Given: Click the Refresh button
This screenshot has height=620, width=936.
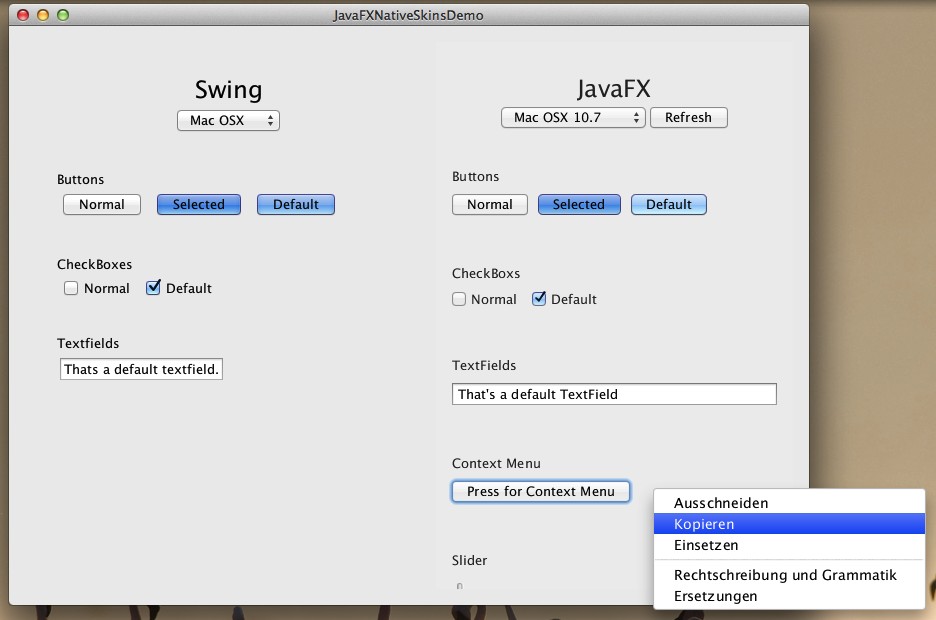Looking at the screenshot, I should coord(688,118).
